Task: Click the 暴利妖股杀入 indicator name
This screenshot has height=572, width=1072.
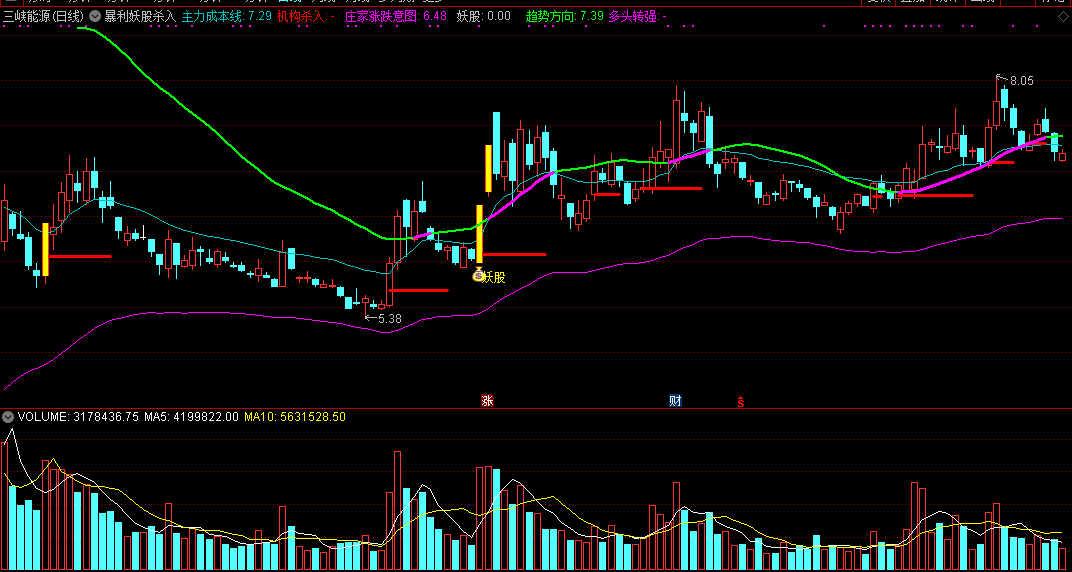Action: 139,16
